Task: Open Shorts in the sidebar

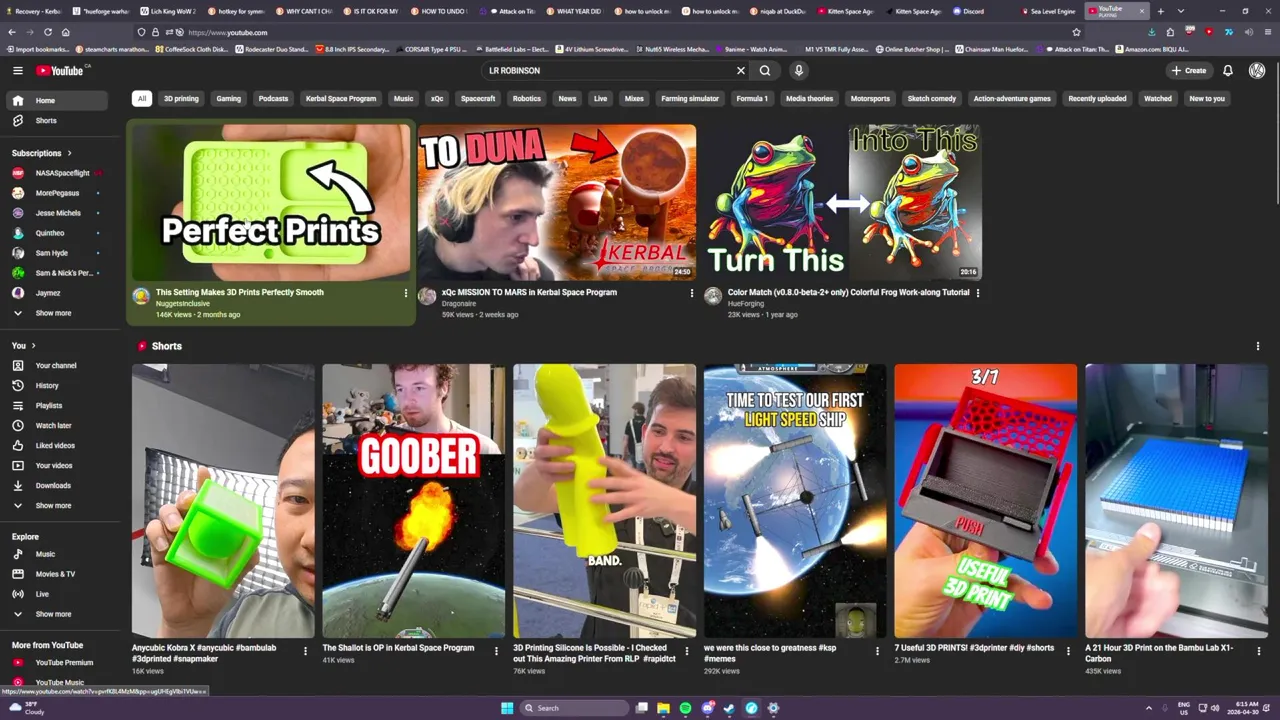Action: [x=57, y=120]
